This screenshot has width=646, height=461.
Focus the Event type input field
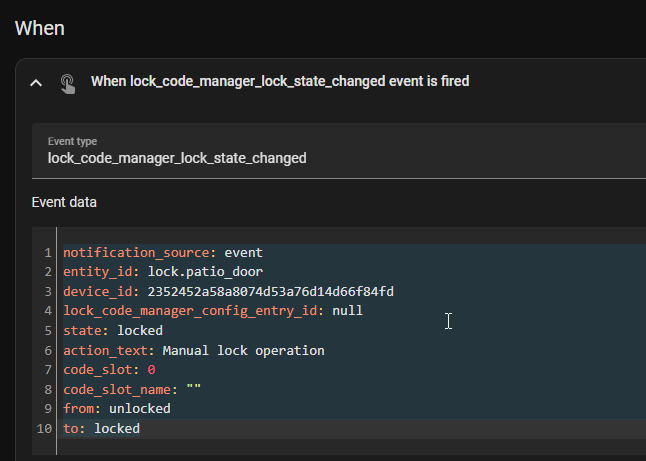point(339,151)
